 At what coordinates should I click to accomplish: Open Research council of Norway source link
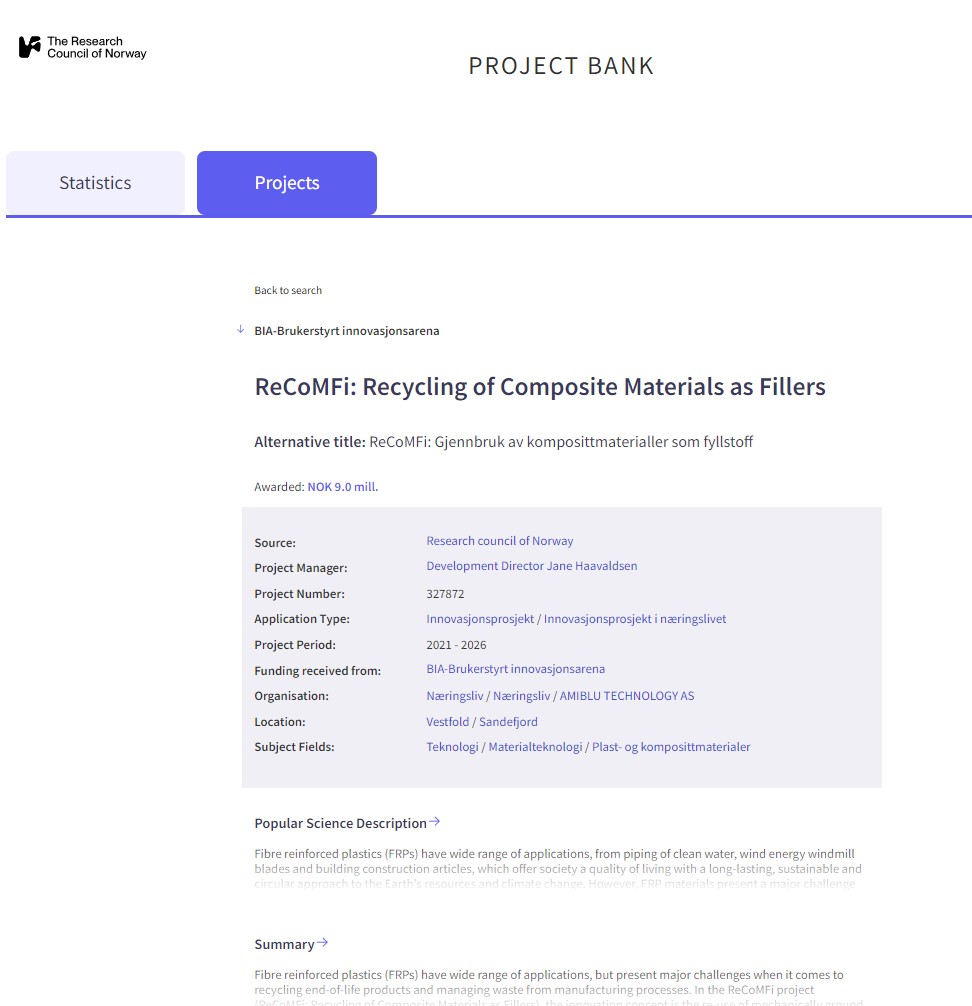point(500,541)
